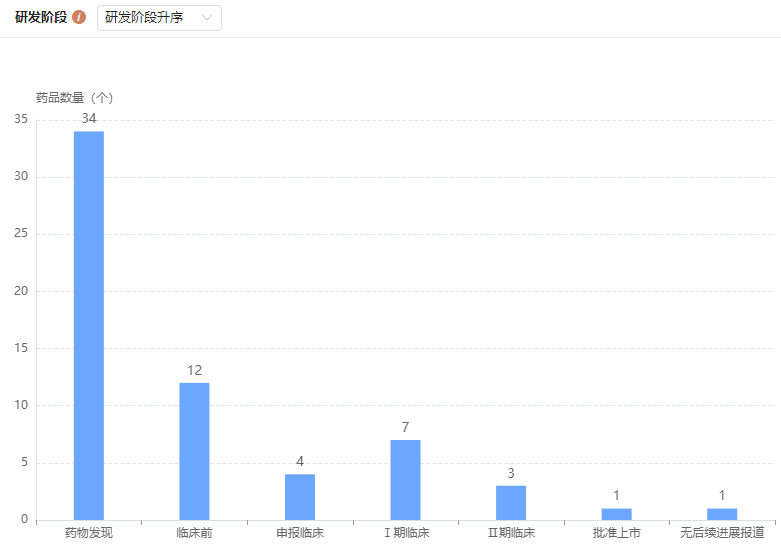Viewport: 781px width, 550px height.
Task: Click the 12 value label above 临床前
Action: [194, 371]
